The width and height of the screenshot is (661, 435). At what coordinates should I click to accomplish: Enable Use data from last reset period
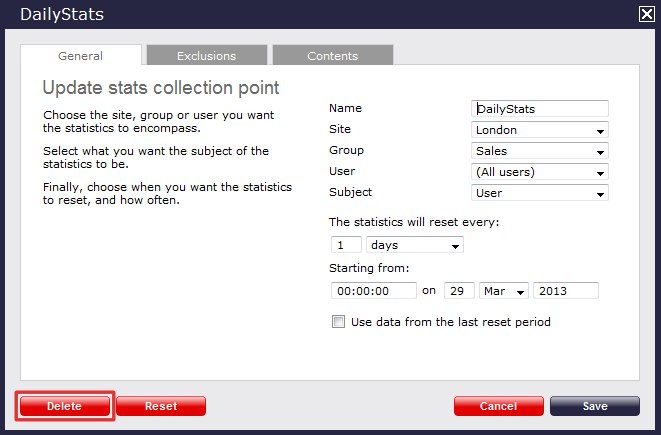click(338, 322)
